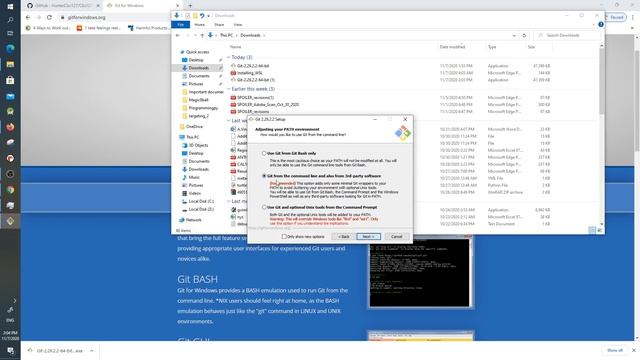
Task: Click New folder icon in Explorer quick toolbar
Action: point(195,16)
